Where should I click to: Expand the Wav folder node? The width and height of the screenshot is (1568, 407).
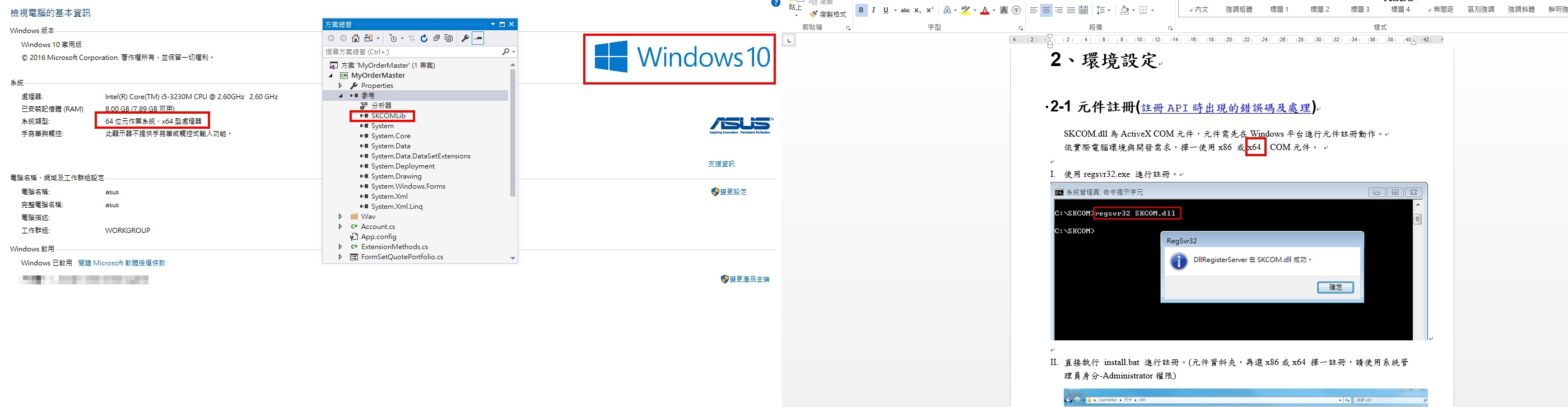[x=340, y=217]
